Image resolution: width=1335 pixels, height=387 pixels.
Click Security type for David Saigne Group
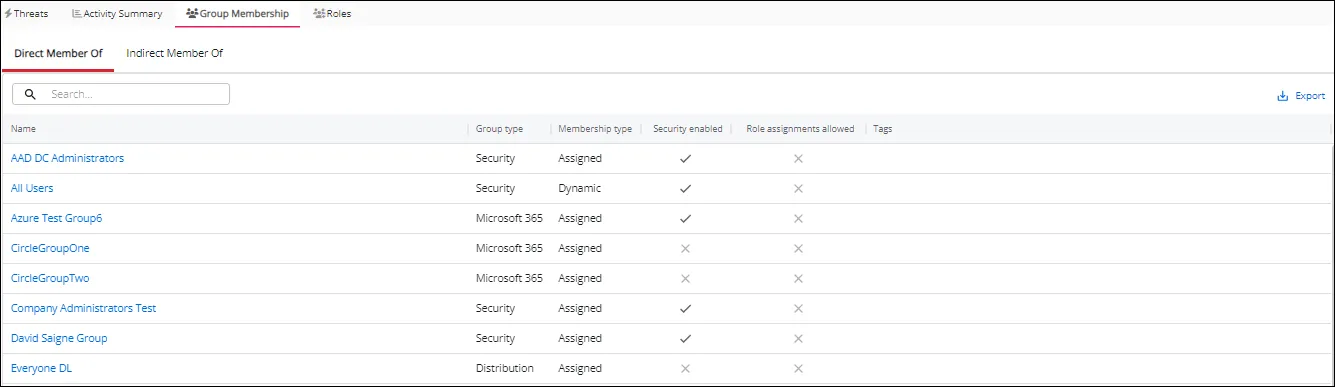[495, 338]
